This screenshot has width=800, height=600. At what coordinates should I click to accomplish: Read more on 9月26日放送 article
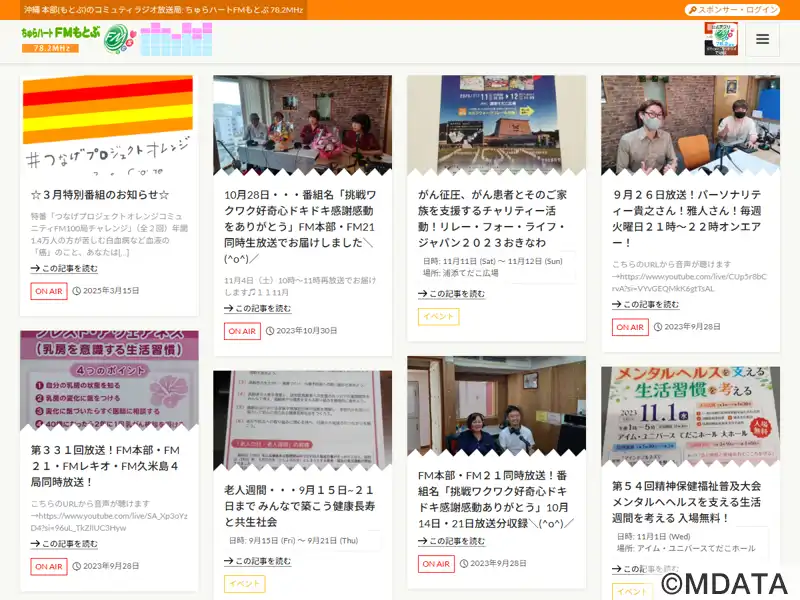point(645,304)
